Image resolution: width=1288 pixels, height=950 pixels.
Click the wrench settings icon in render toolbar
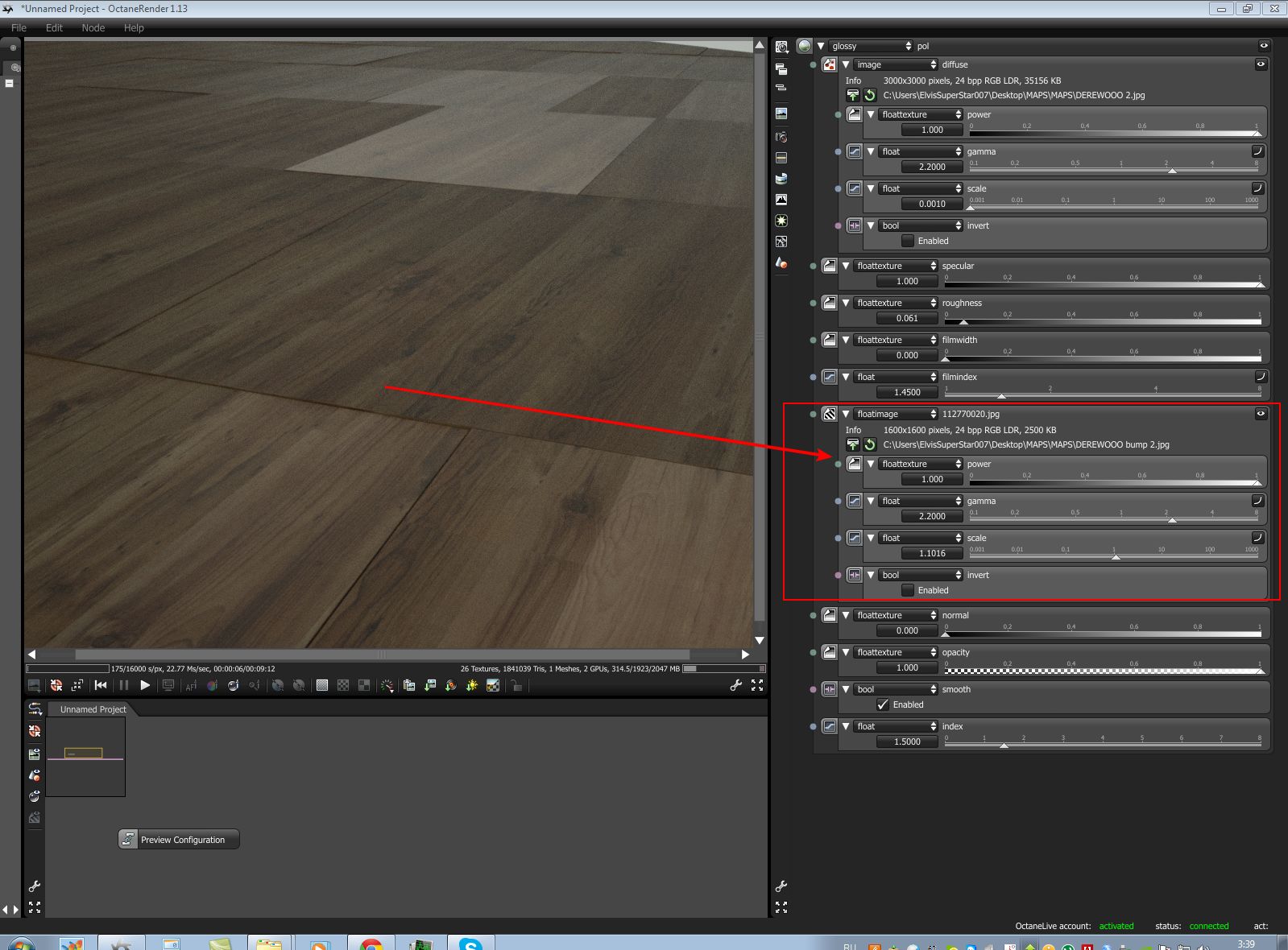coord(735,685)
